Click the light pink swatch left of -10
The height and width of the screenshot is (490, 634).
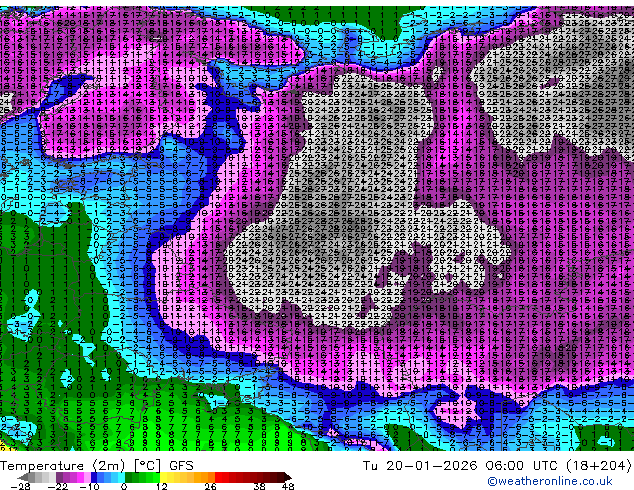(x=87, y=477)
